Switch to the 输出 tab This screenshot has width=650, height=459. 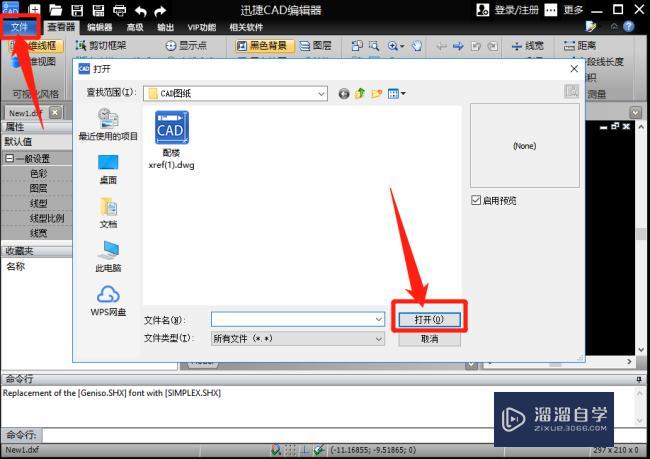point(165,27)
